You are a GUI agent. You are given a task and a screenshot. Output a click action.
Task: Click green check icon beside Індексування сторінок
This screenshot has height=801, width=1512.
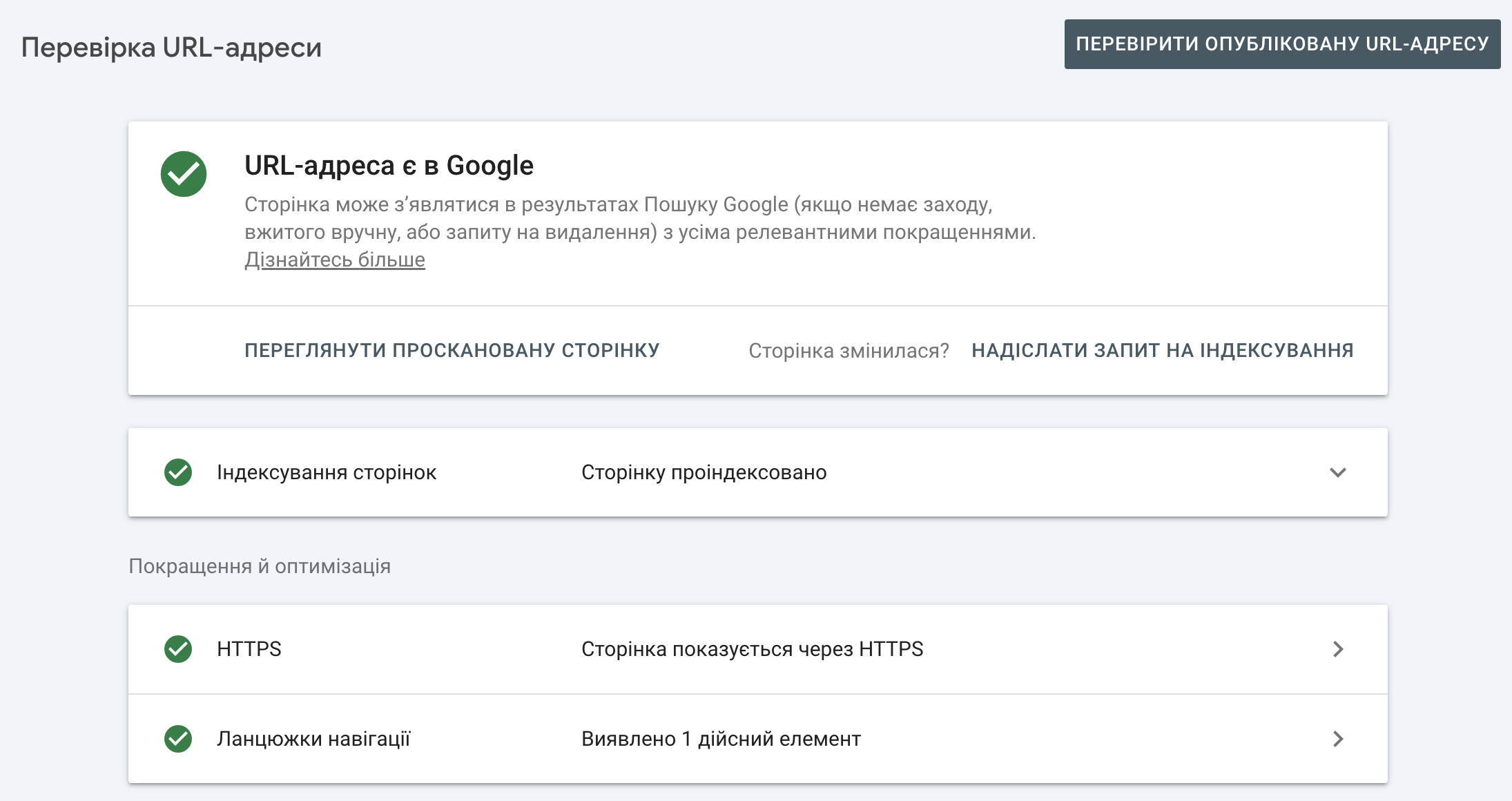178,472
